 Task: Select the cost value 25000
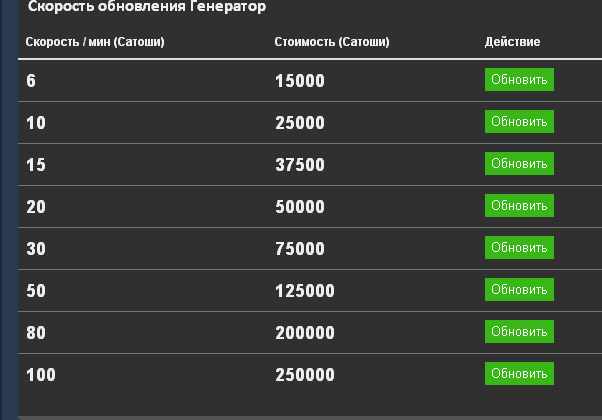point(300,123)
